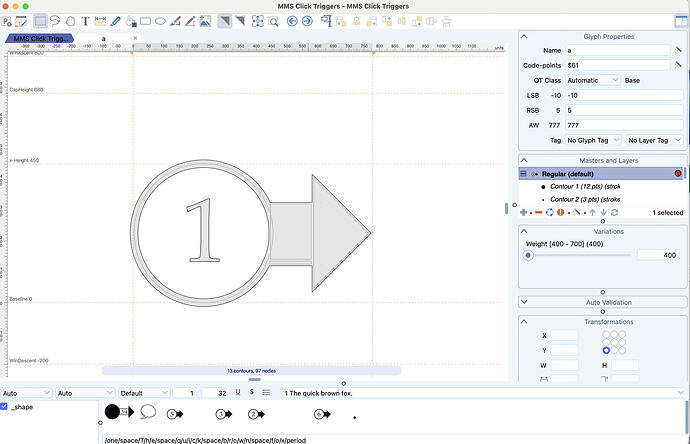Go to previous glyph with left arrow
The height and width of the screenshot is (444, 690).
coord(292,21)
